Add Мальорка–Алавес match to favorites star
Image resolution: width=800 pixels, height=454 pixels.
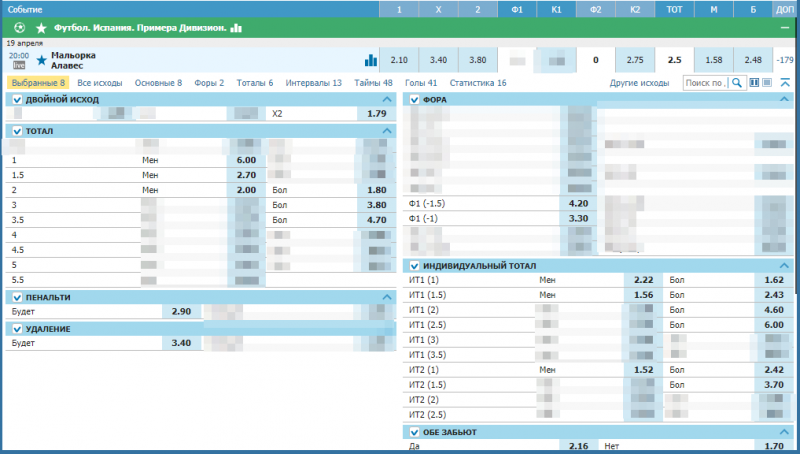41,60
